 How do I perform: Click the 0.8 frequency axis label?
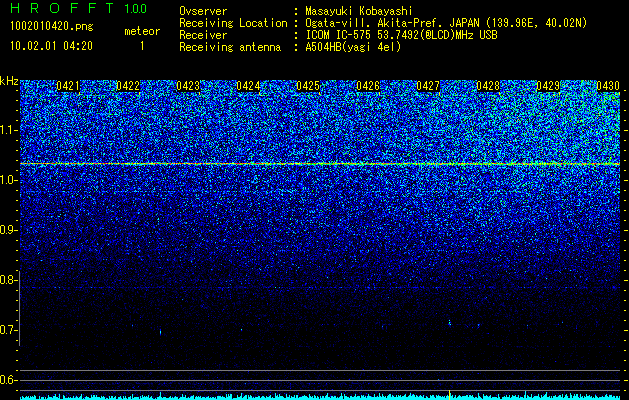(7, 280)
